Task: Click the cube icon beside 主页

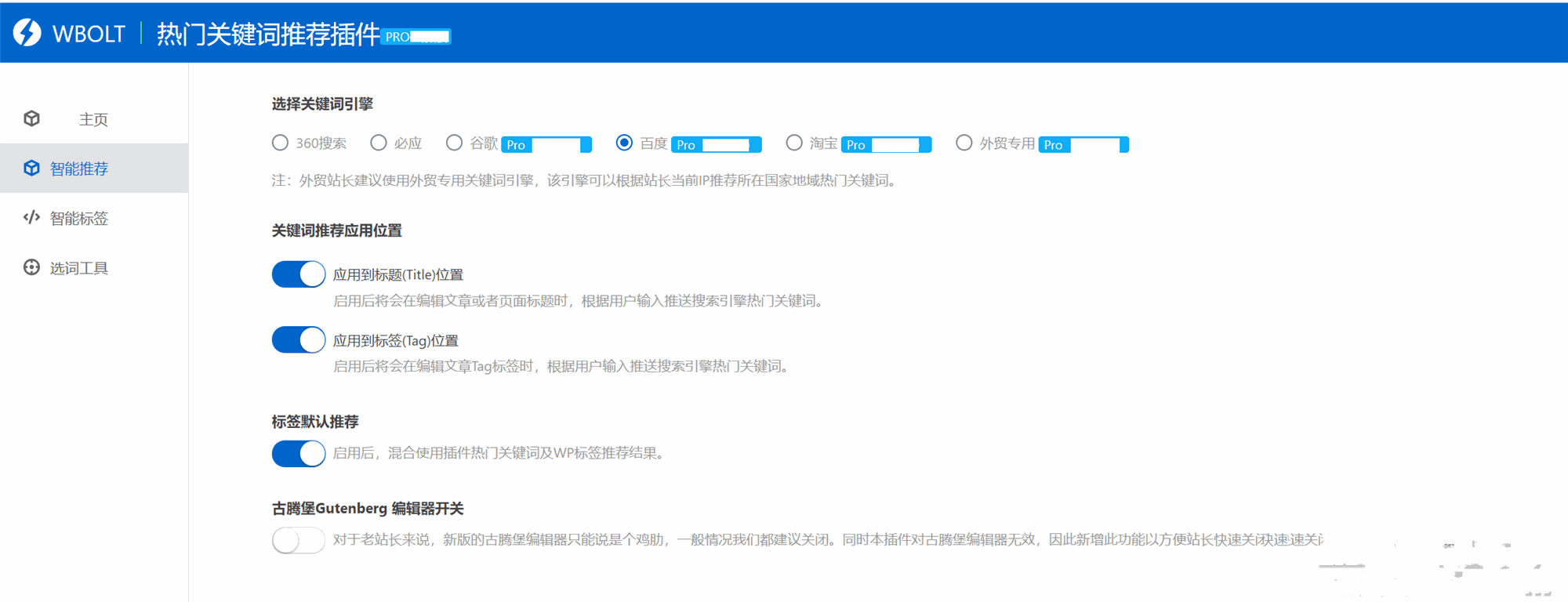Action: pyautogui.click(x=31, y=118)
